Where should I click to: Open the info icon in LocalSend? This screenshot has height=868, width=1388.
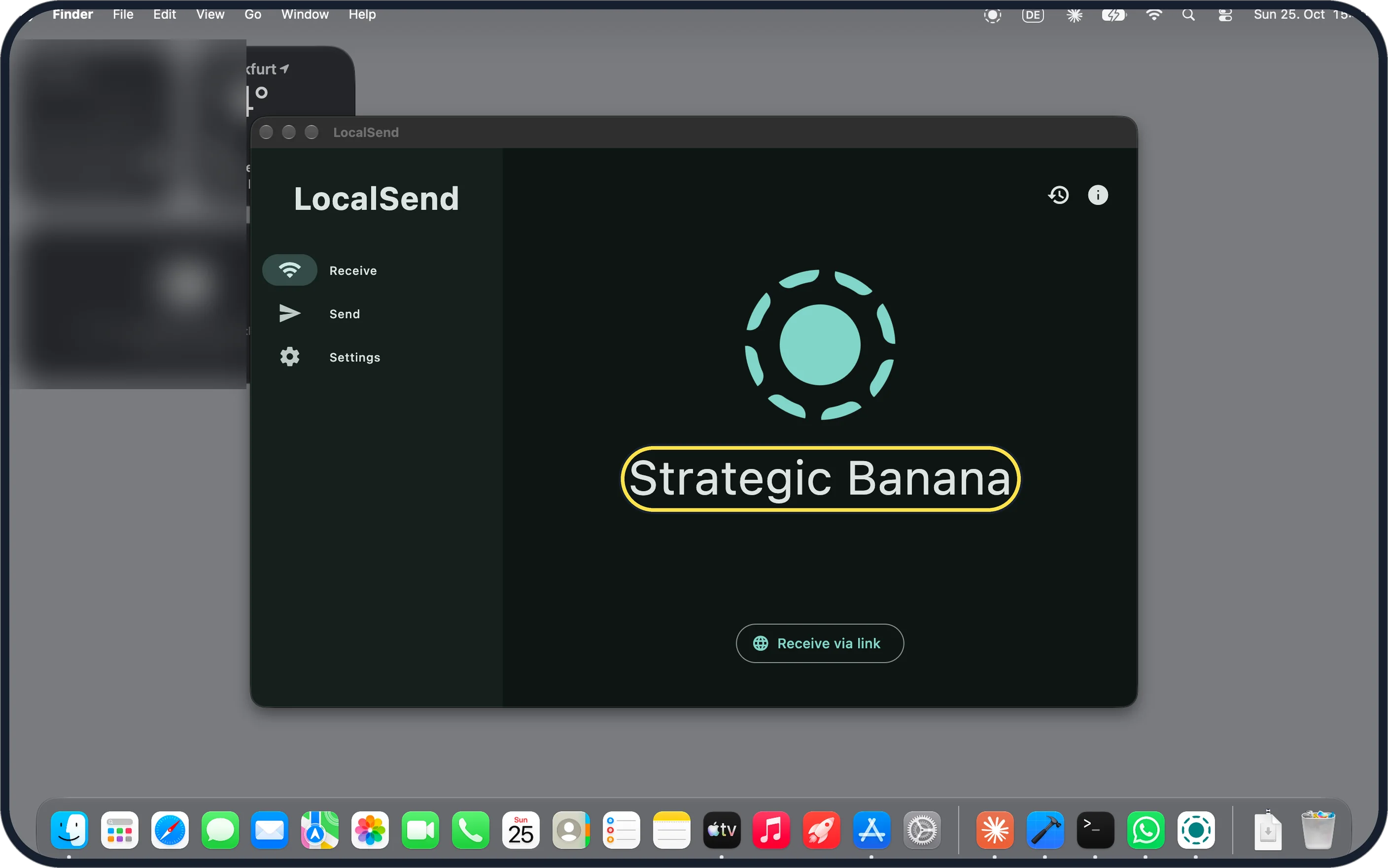click(x=1098, y=195)
